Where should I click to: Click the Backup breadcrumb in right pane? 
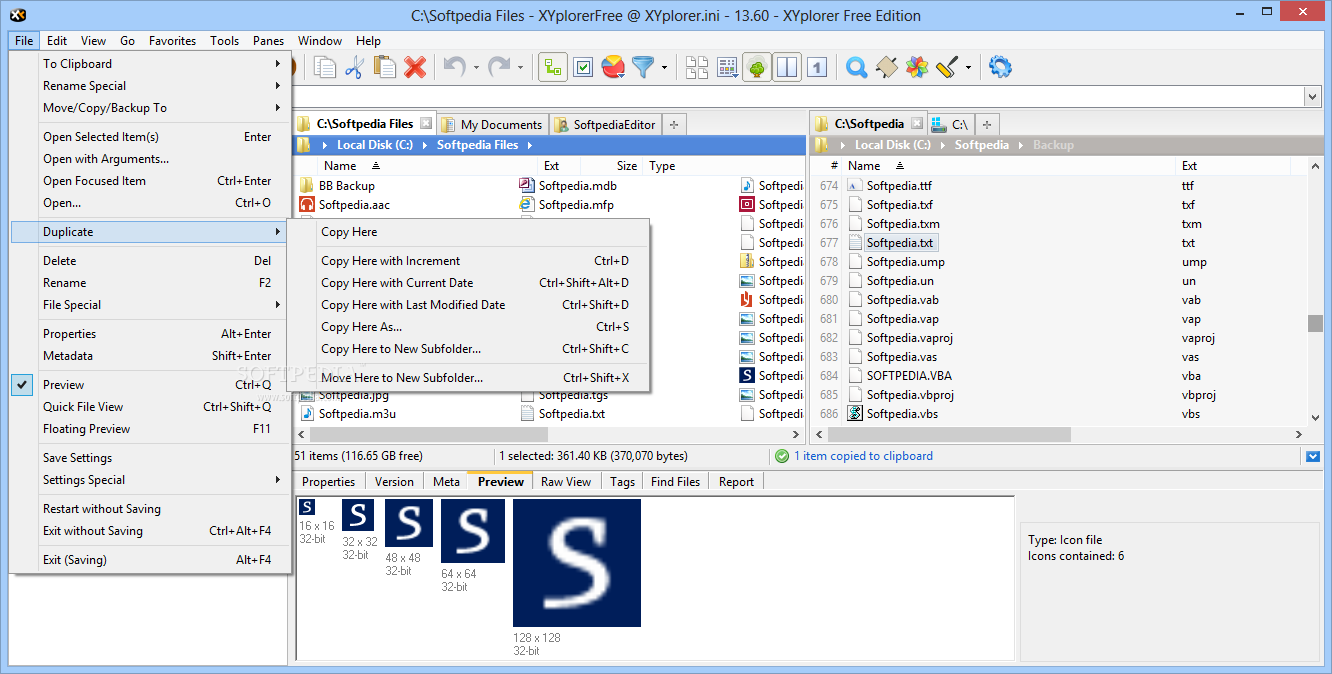tap(1053, 145)
